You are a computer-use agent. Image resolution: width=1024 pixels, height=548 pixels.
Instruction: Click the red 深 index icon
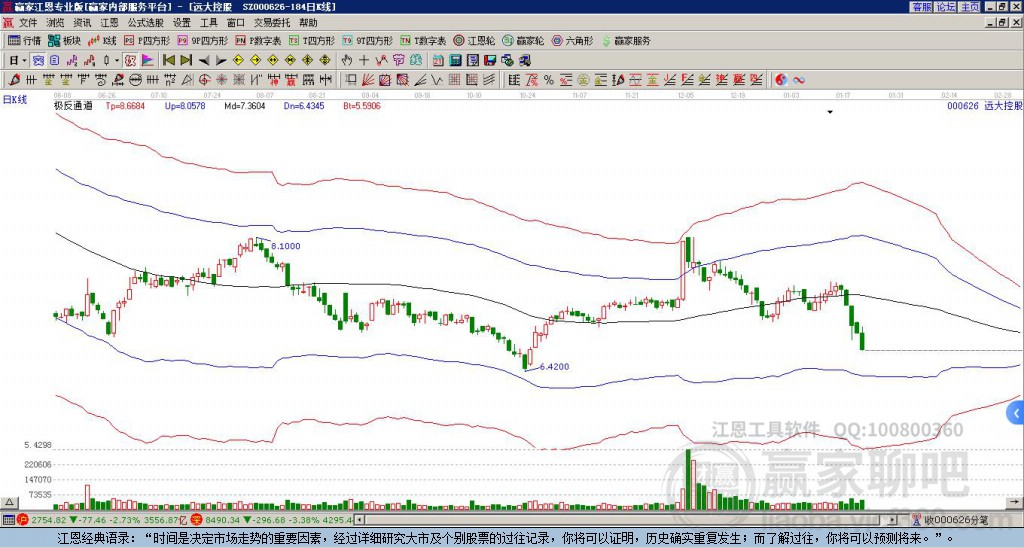click(x=196, y=520)
